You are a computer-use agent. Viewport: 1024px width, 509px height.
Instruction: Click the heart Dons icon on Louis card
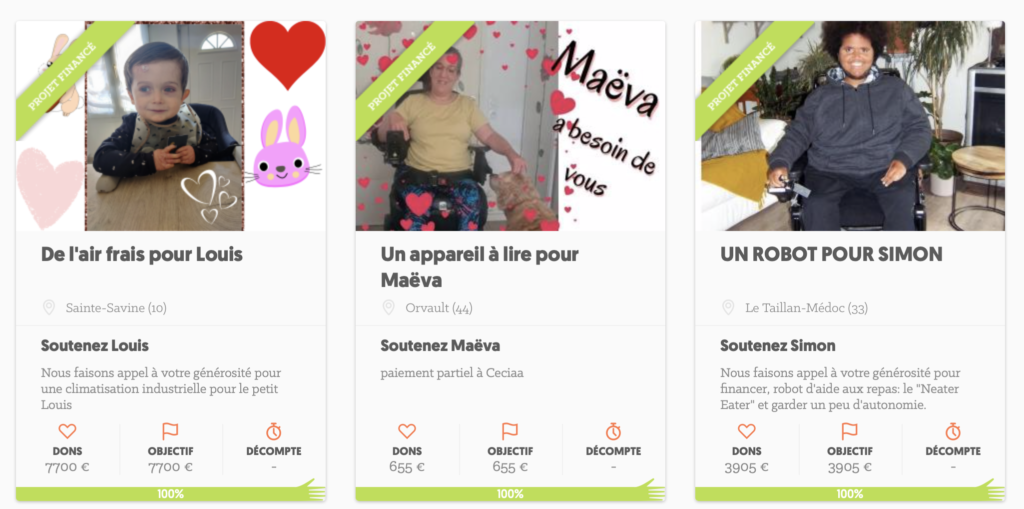67,431
